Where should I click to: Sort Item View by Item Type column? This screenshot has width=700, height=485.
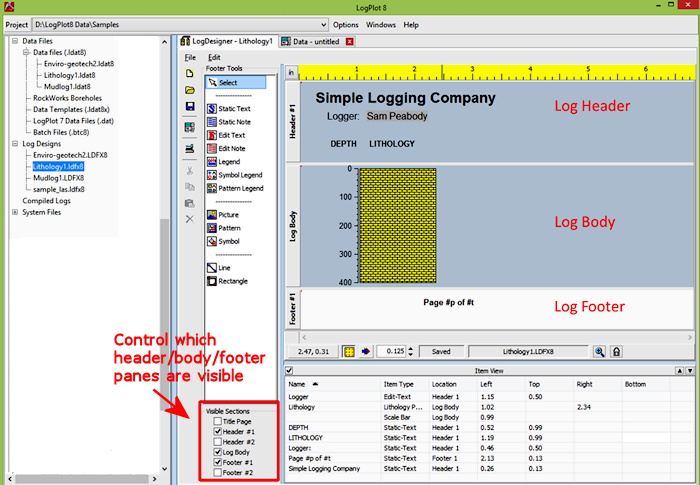tap(405, 383)
